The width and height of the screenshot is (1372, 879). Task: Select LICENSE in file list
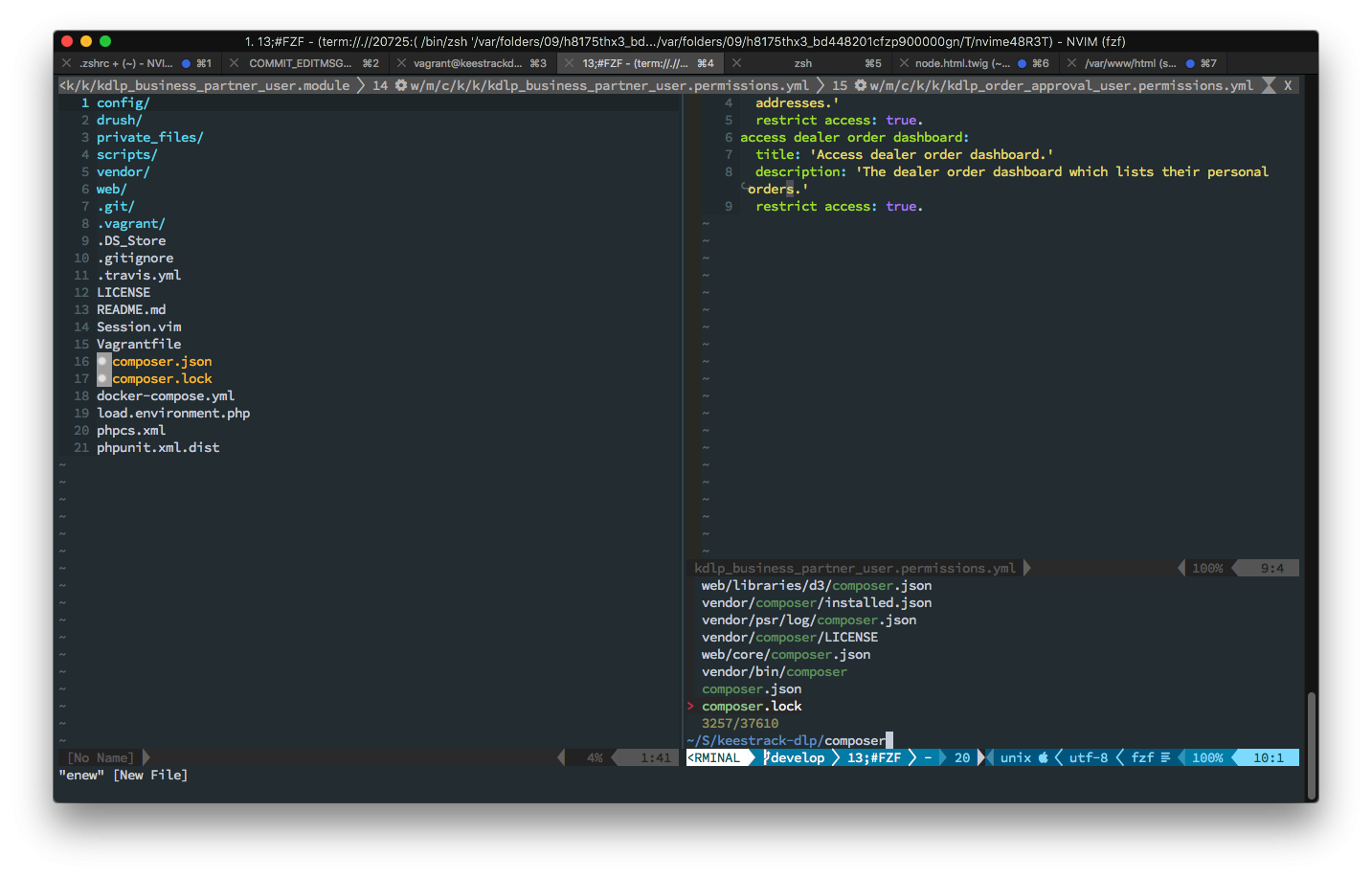(x=124, y=292)
